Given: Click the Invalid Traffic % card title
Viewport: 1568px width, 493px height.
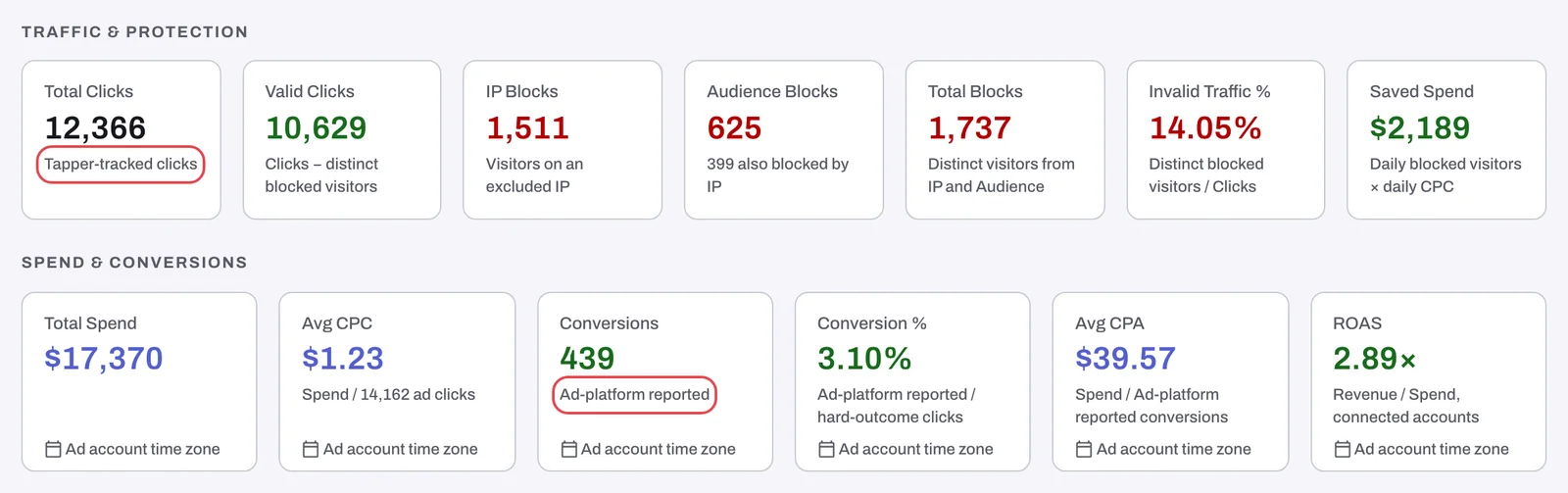Looking at the screenshot, I should click(1209, 91).
